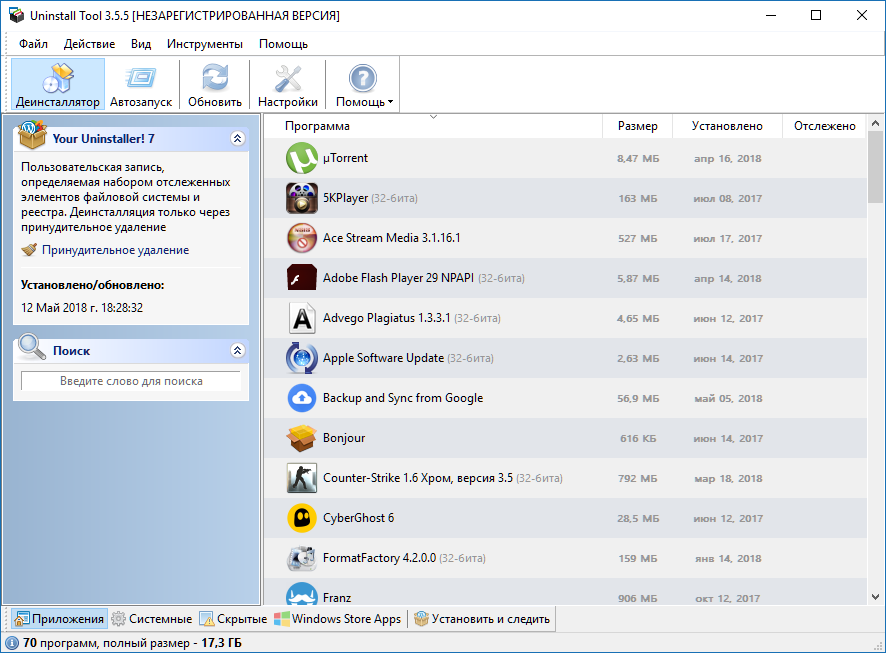Click the Деинсталлятор toolbar icon
This screenshot has height=653, width=886.
[57, 78]
